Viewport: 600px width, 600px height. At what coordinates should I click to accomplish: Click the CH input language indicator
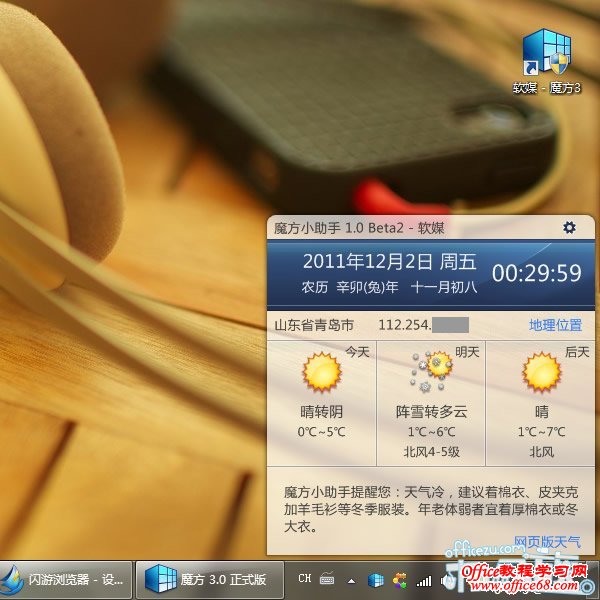[305, 578]
